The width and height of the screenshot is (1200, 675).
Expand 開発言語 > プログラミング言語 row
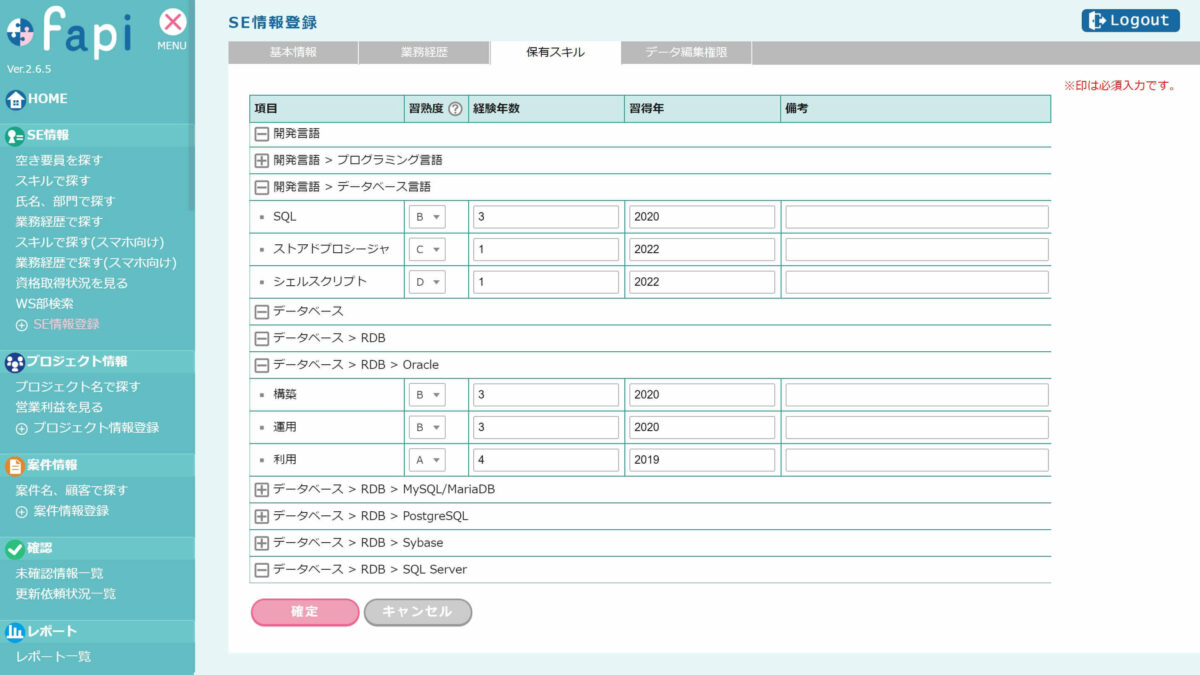(x=262, y=160)
